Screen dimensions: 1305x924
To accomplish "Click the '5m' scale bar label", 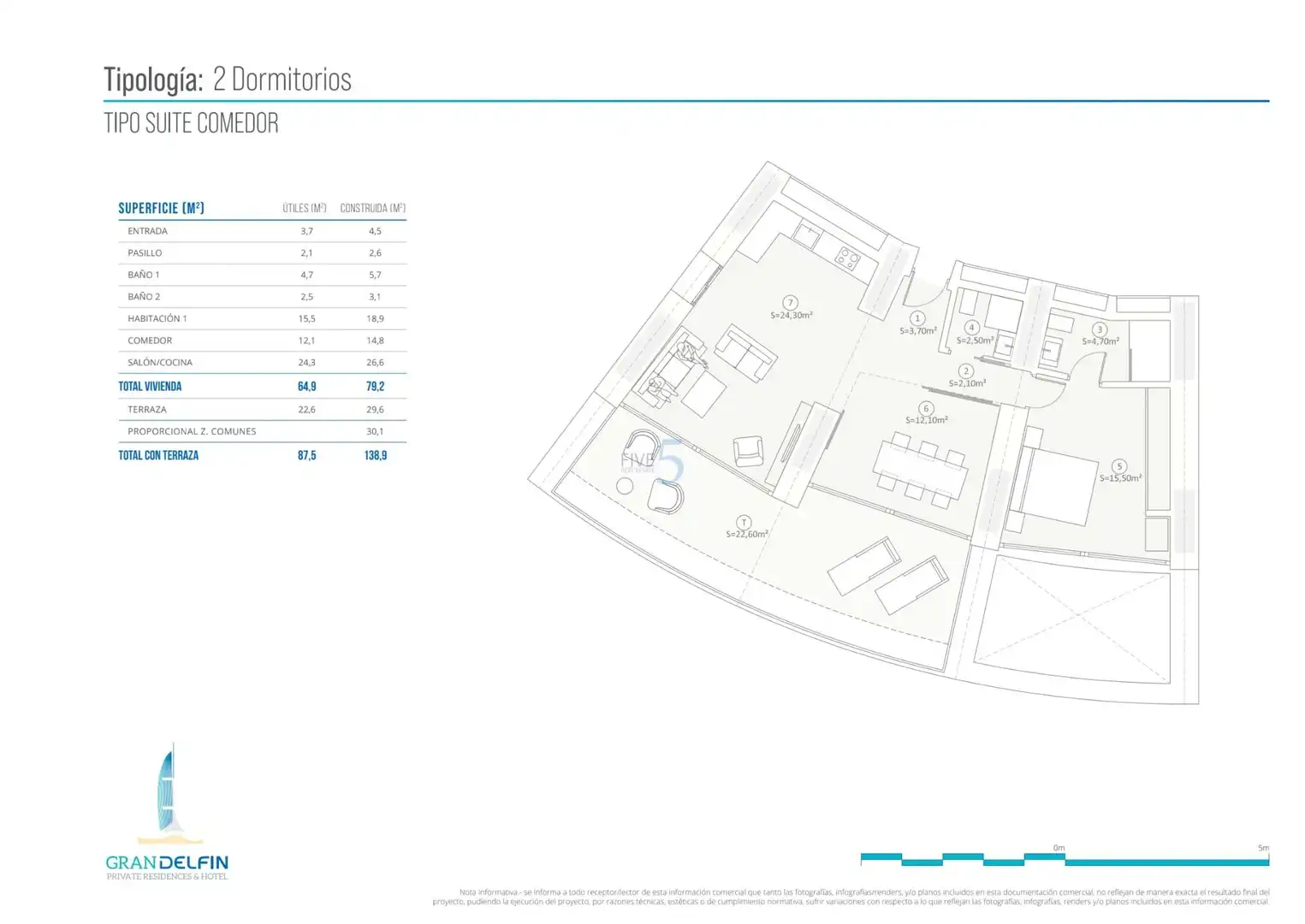I will point(1263,848).
